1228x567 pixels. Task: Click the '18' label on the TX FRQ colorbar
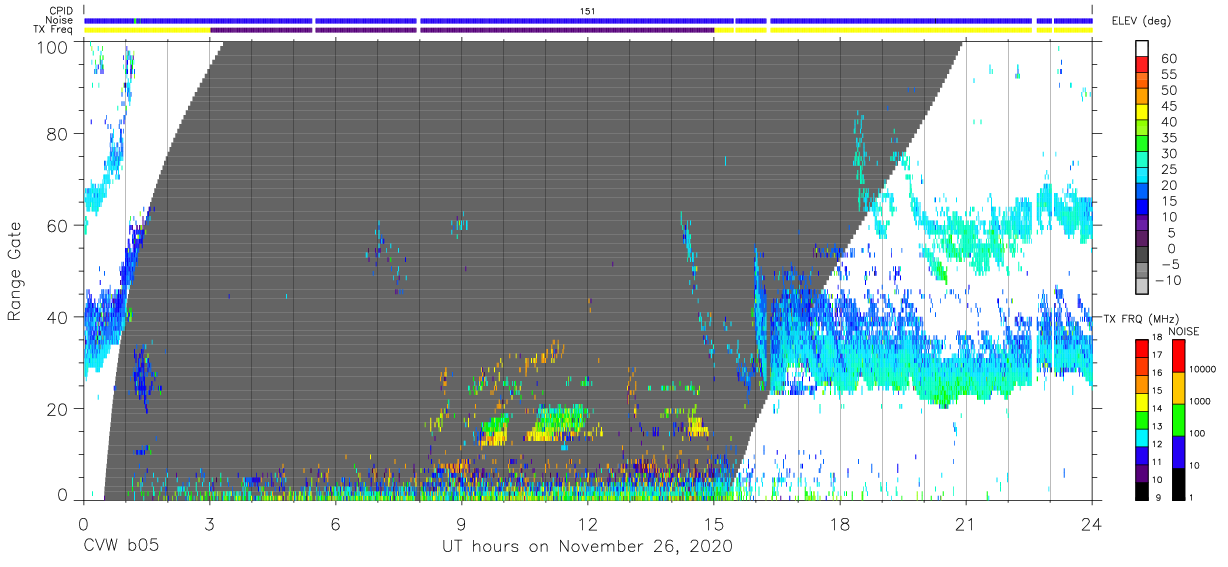[x=1157, y=337]
